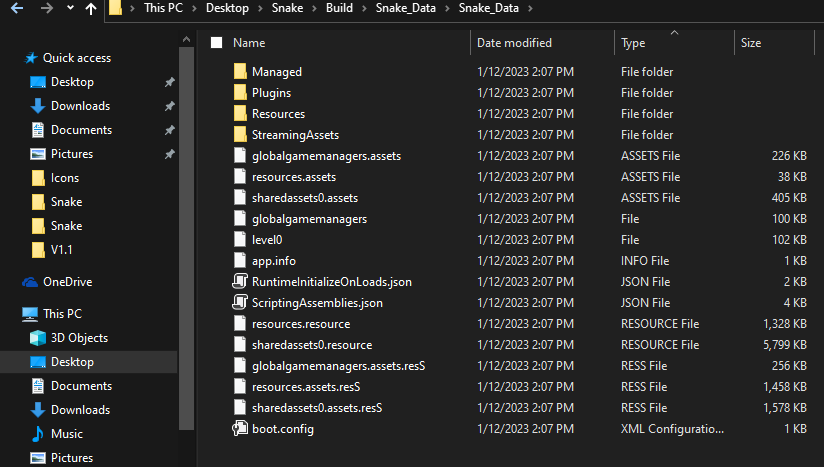824x467 pixels.
Task: Open Icons folder in navigation pane
Action: pos(65,178)
